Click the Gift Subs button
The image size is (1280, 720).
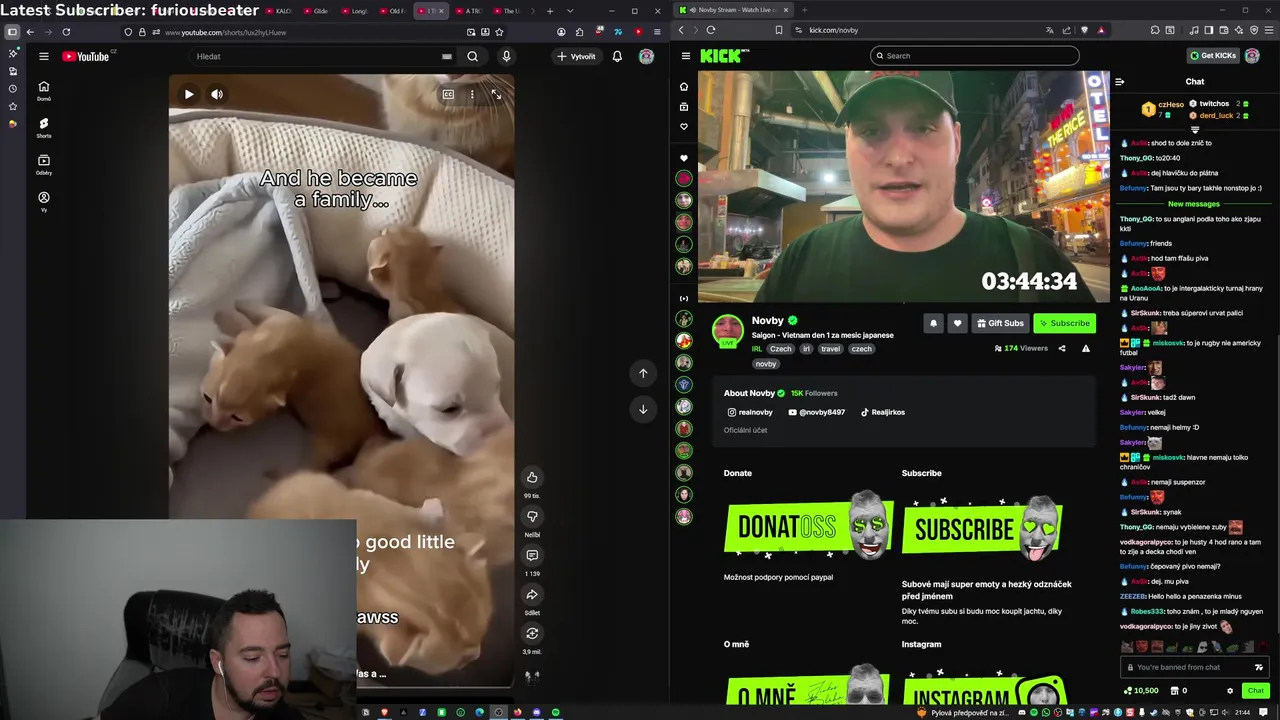[x=1000, y=323]
